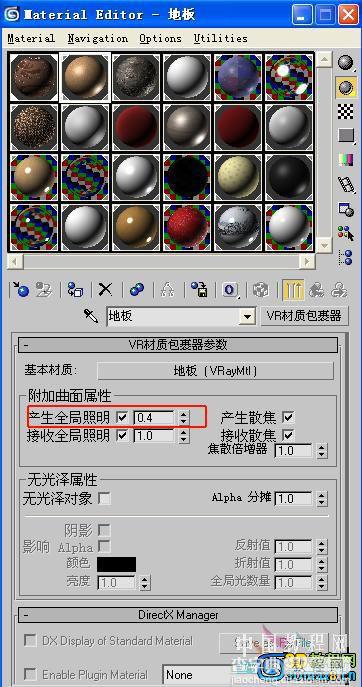
Task: Toggle the 接收散焦 checkbox
Action: [x=288, y=436]
